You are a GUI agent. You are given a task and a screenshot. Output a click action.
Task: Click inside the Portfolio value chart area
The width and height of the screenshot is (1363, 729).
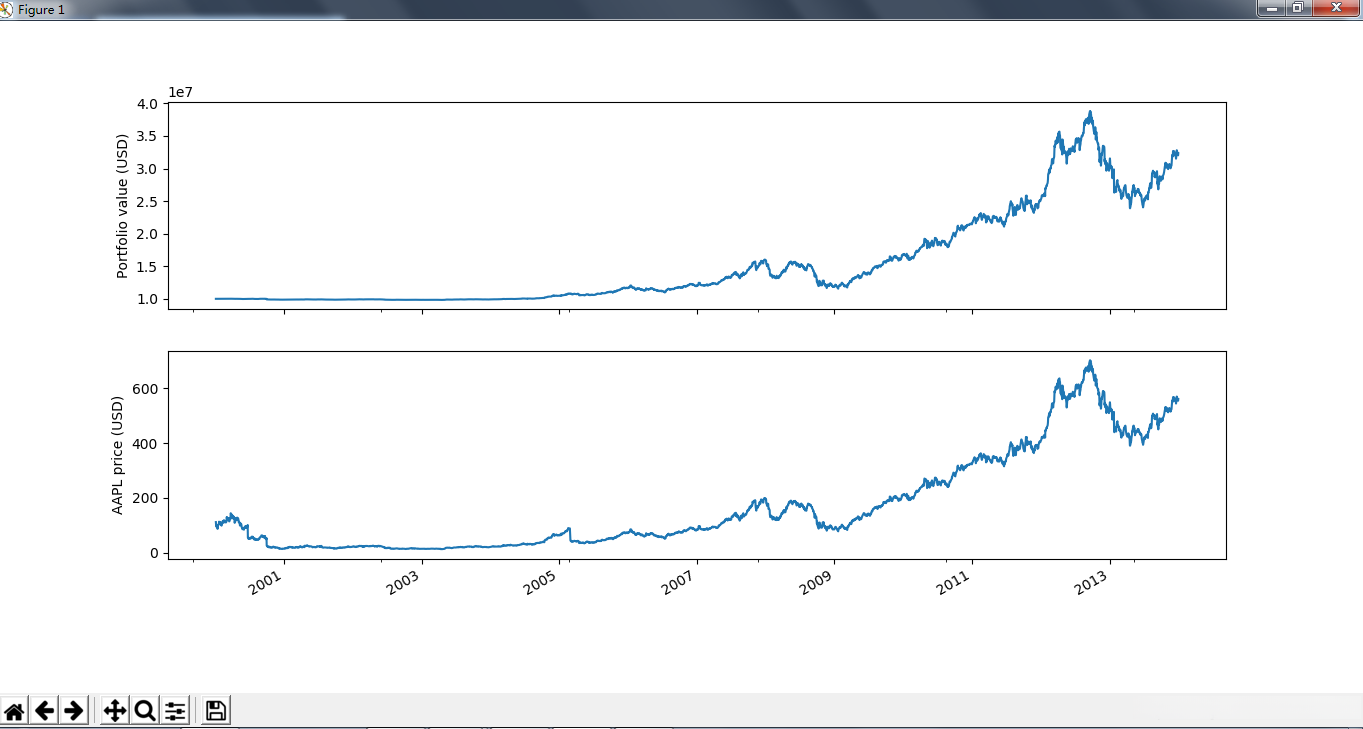[x=697, y=205]
